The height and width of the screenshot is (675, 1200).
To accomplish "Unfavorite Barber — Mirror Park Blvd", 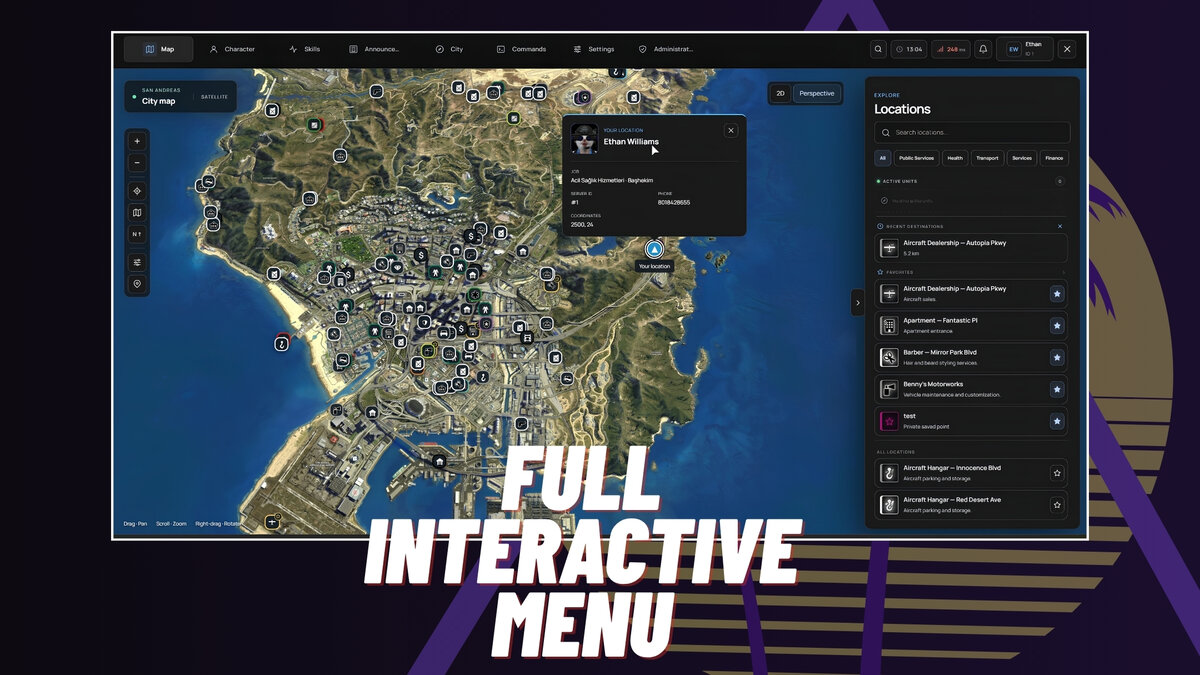I will [x=1057, y=358].
